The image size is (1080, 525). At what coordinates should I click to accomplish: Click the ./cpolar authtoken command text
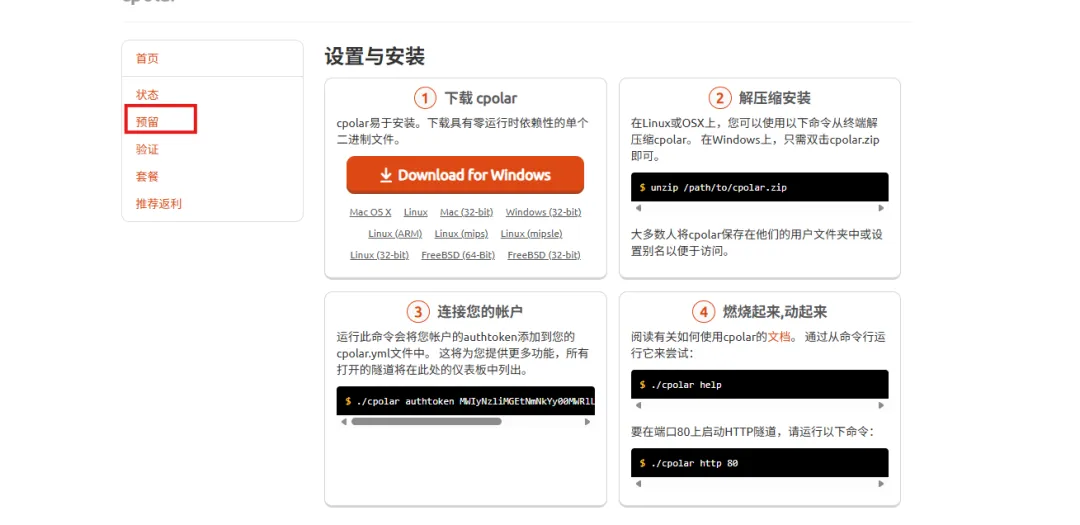475,401
